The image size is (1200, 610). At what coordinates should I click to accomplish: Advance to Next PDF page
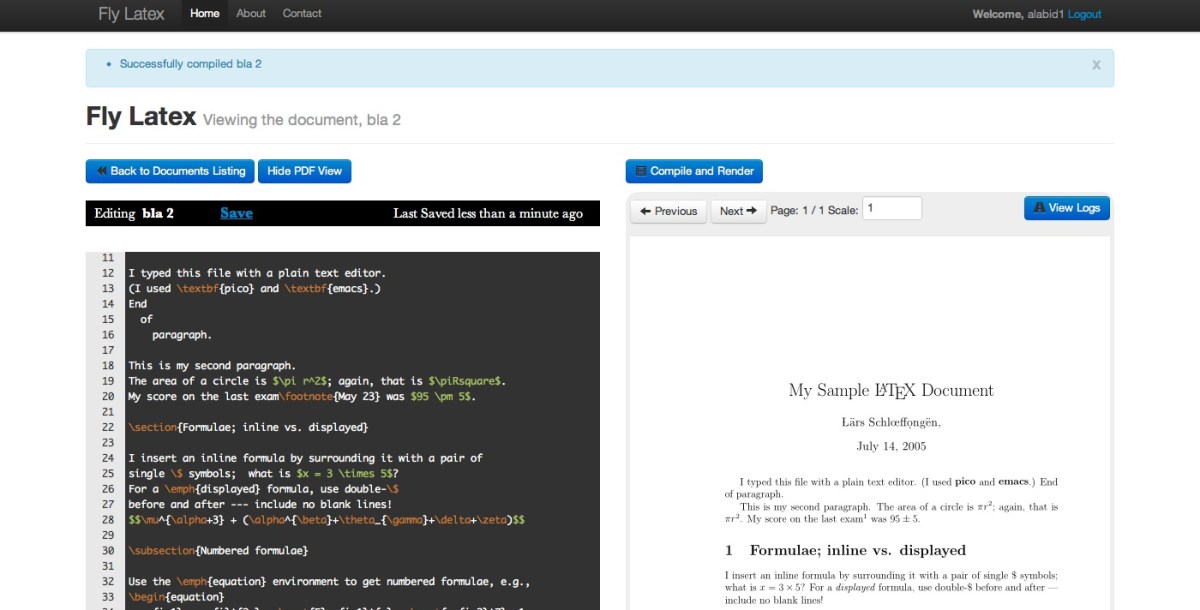[738, 211]
